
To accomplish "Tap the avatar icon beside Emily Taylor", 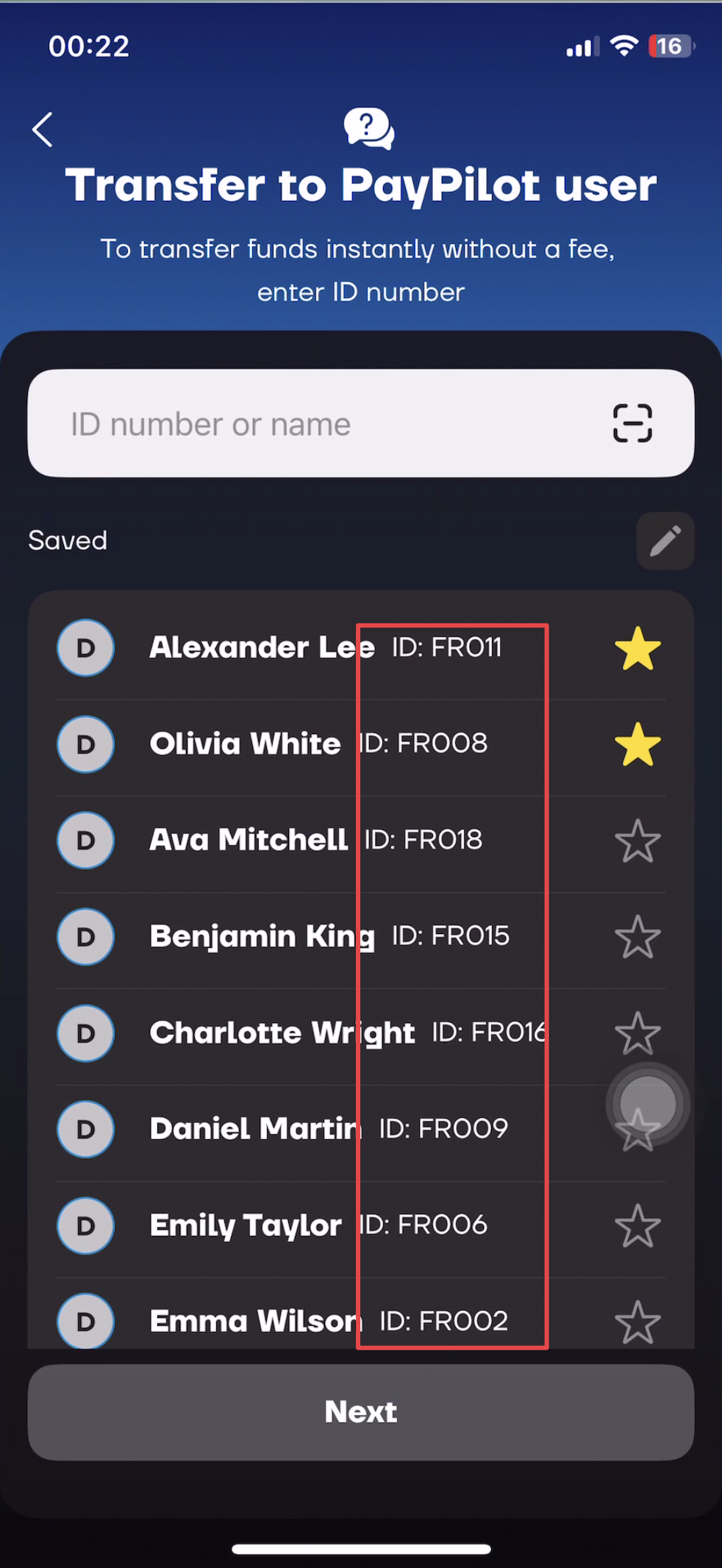I will point(85,1225).
